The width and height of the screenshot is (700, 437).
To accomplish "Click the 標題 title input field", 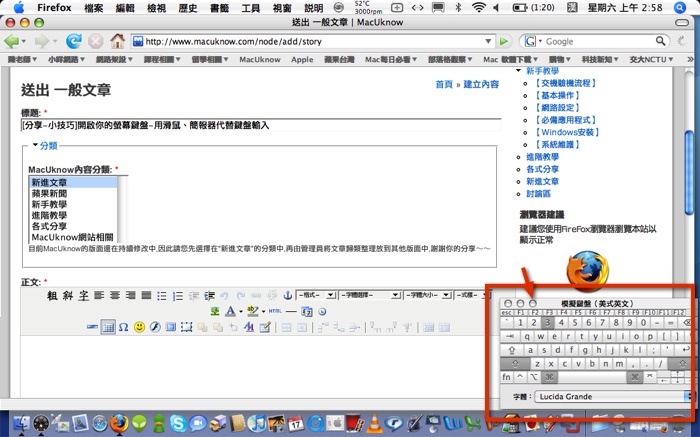I will point(261,125).
